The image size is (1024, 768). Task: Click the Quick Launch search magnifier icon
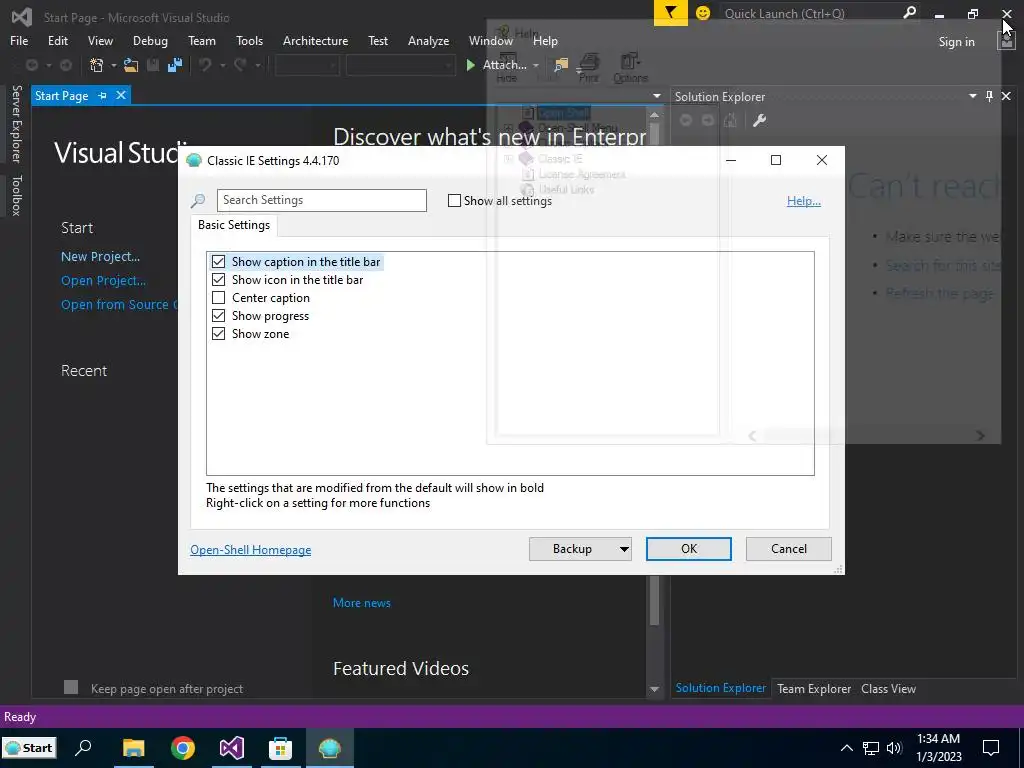click(909, 12)
